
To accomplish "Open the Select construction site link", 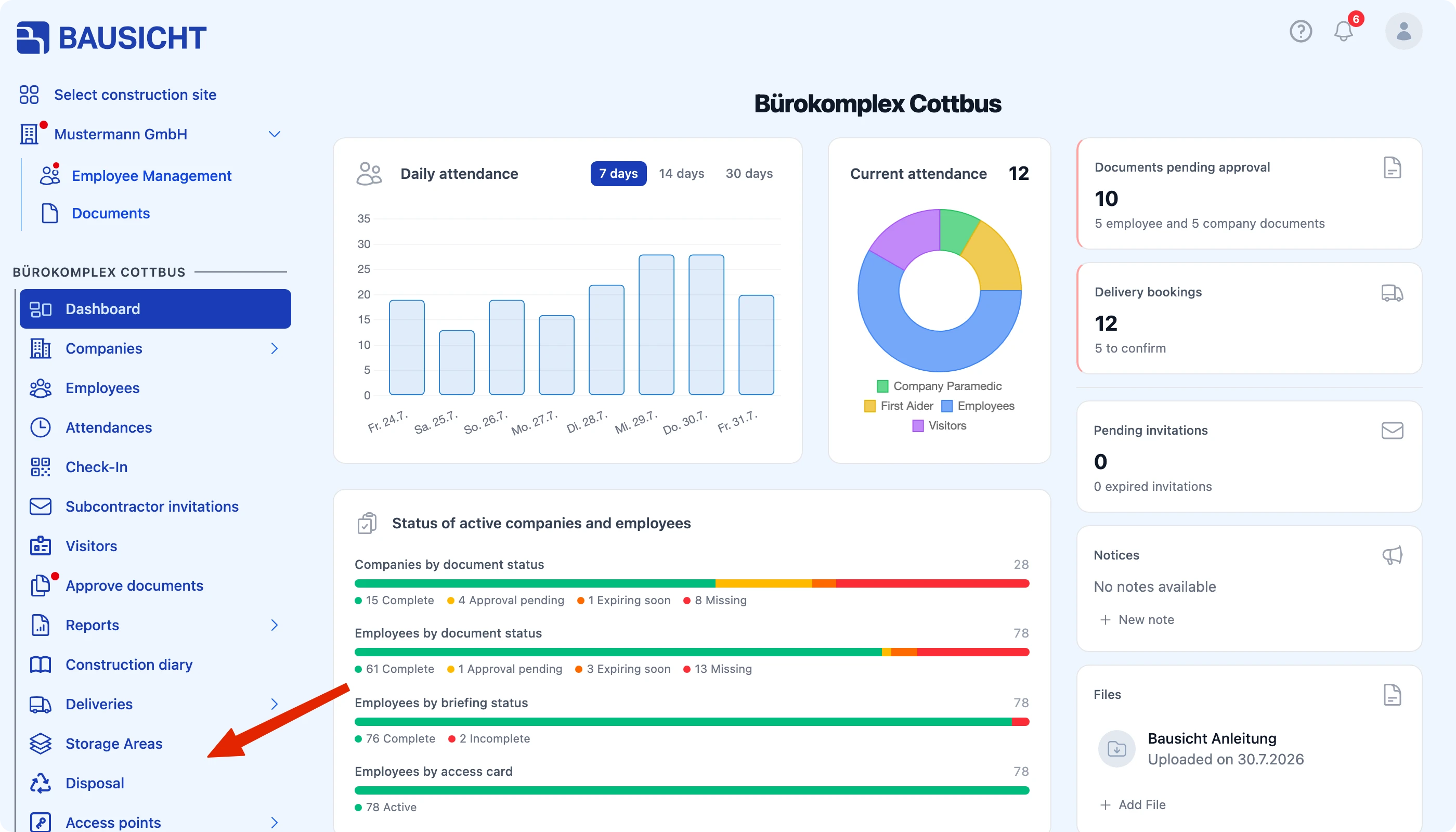I will (x=135, y=94).
